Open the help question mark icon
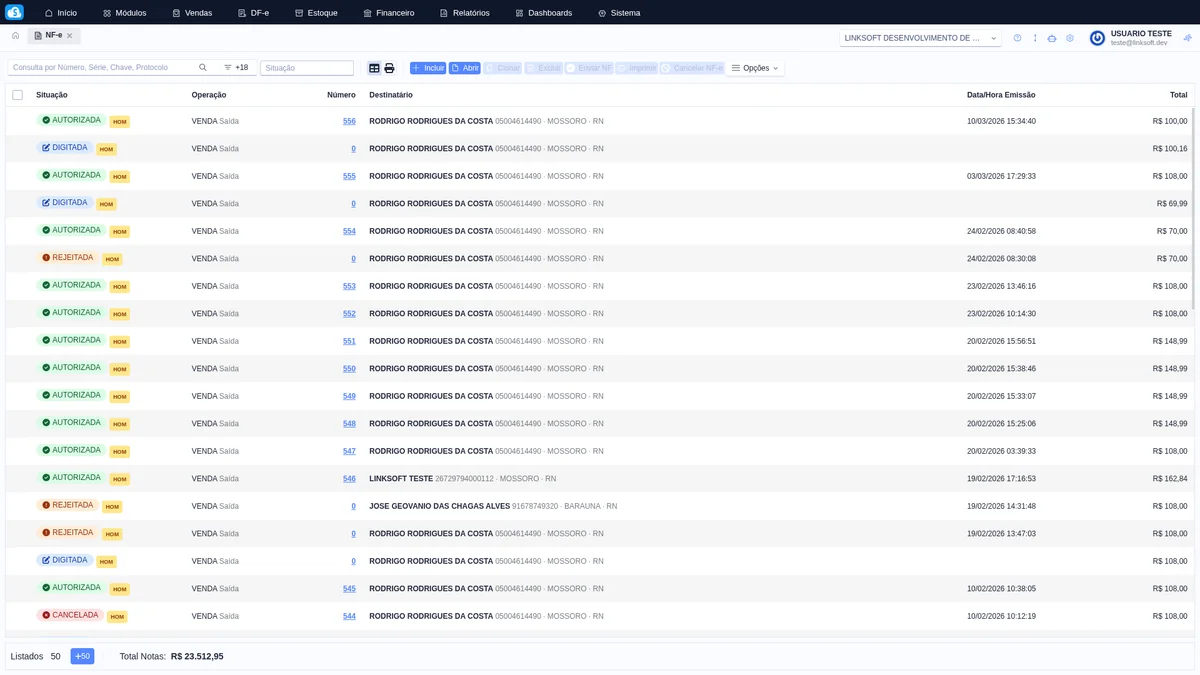 [1017, 38]
